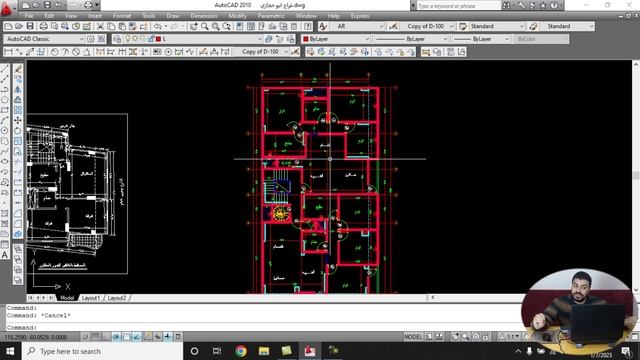Screen dimensions: 640x360
Task: Click the Linear dimension icon
Action: click(8, 52)
